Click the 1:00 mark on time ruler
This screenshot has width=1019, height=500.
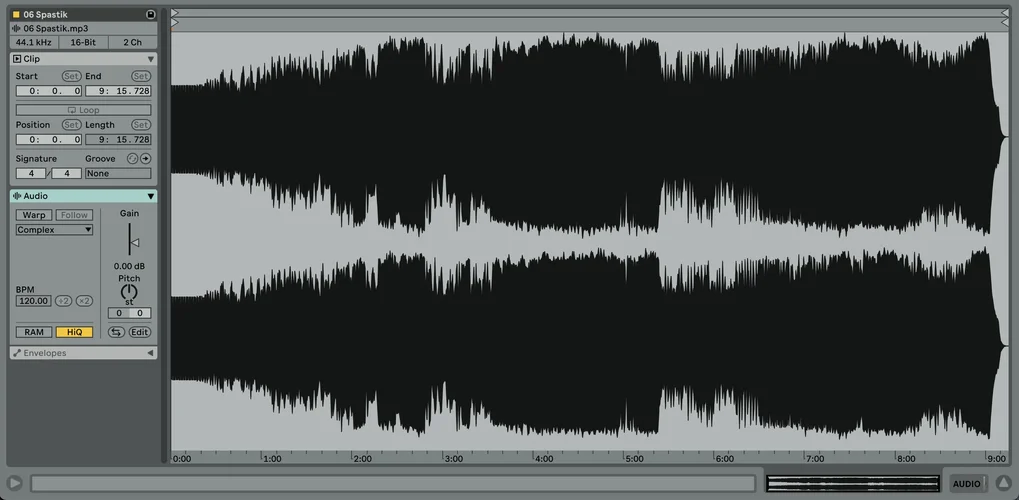[272, 458]
